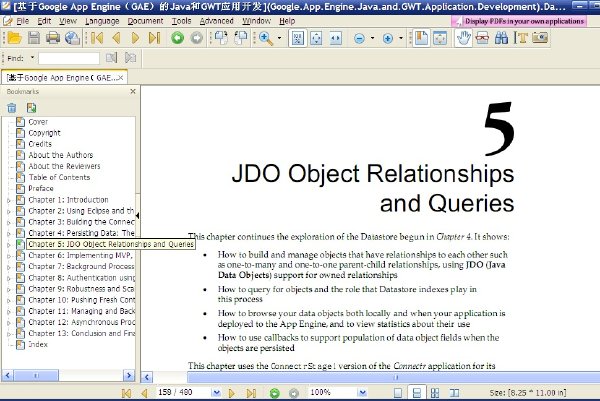The height and width of the screenshot is (401, 600).
Task: Go to next page in top toolbar
Action: 135,38
